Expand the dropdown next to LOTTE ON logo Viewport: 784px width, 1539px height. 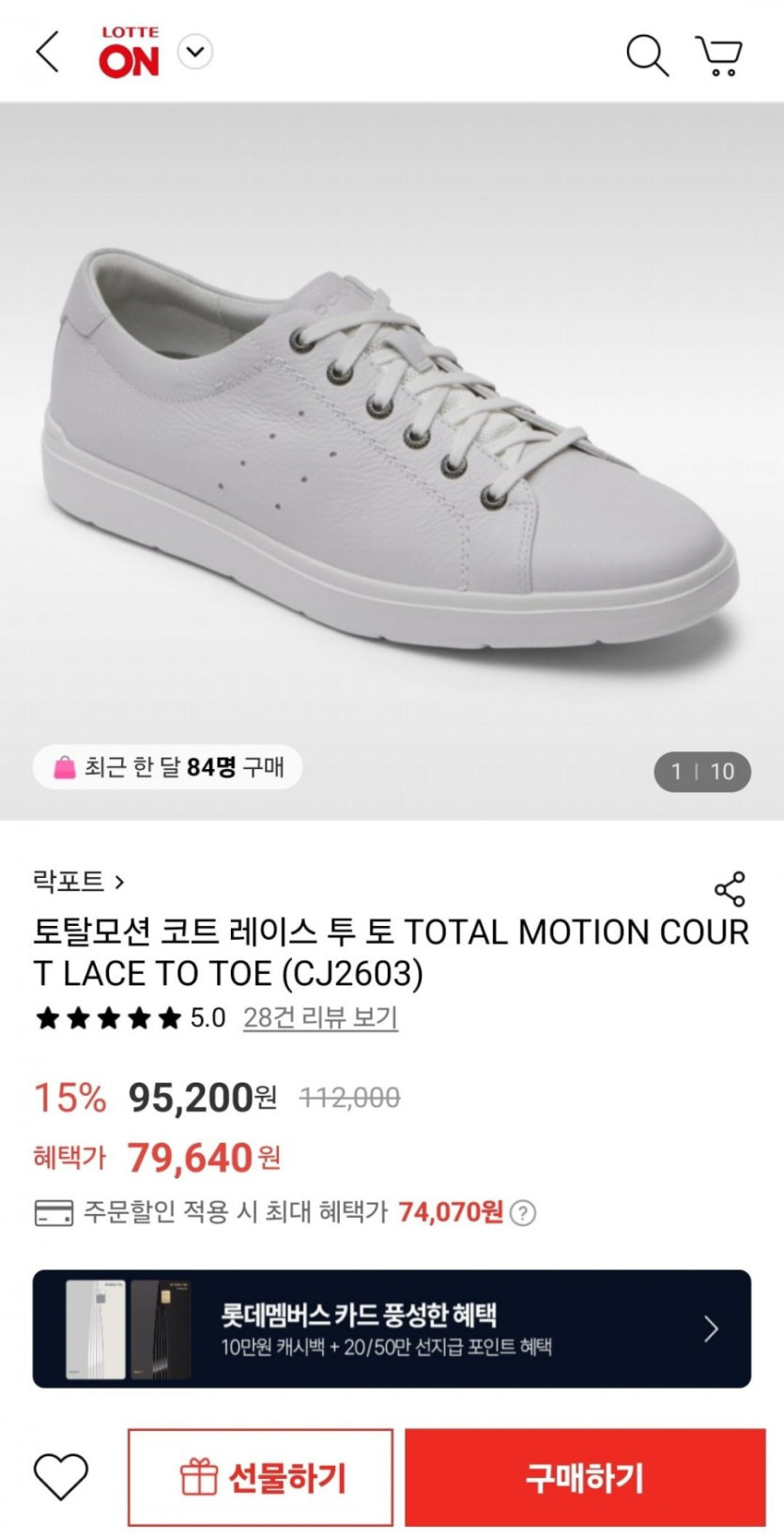pos(195,52)
